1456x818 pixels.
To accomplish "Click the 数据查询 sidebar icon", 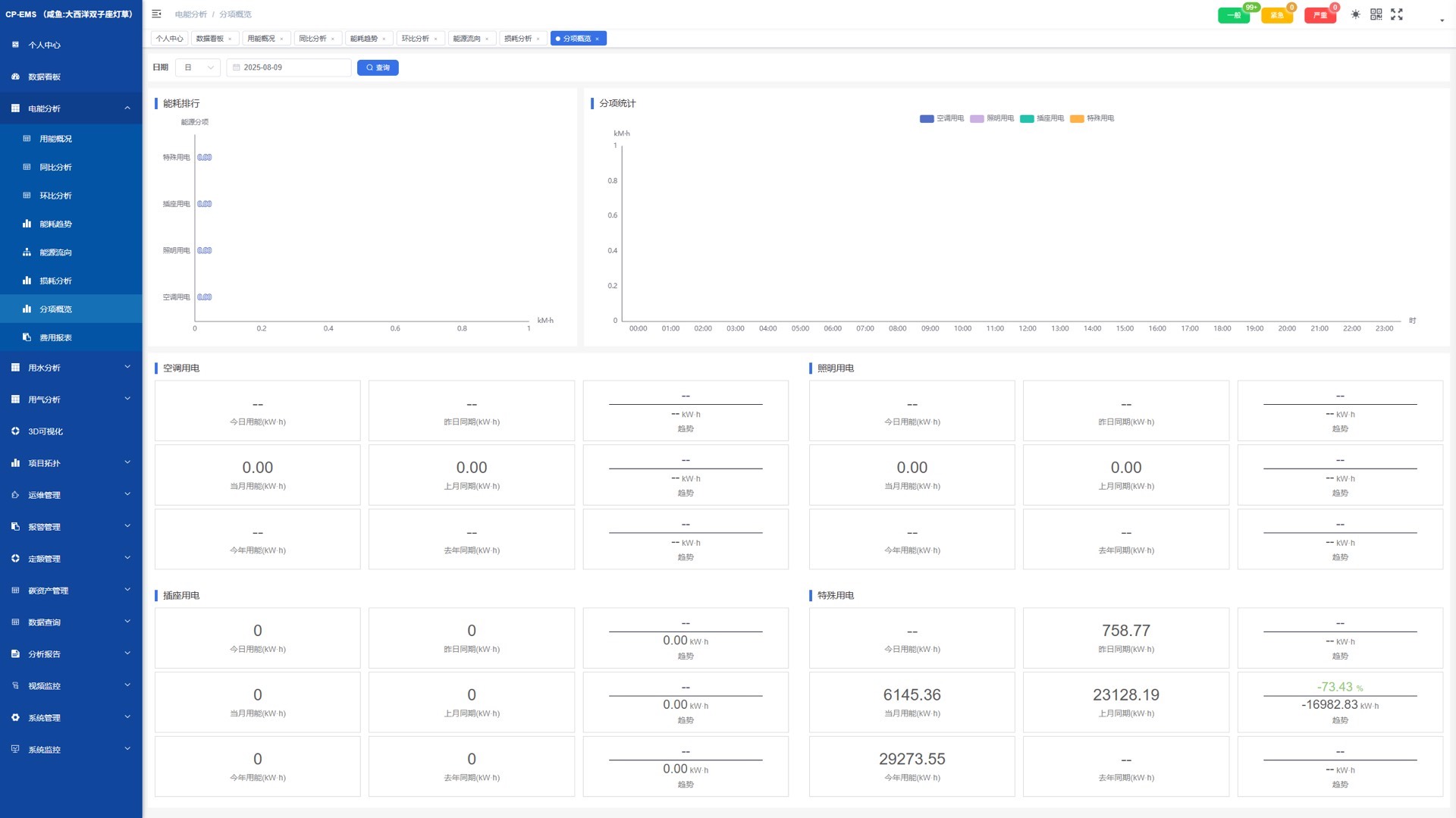I will [15, 622].
